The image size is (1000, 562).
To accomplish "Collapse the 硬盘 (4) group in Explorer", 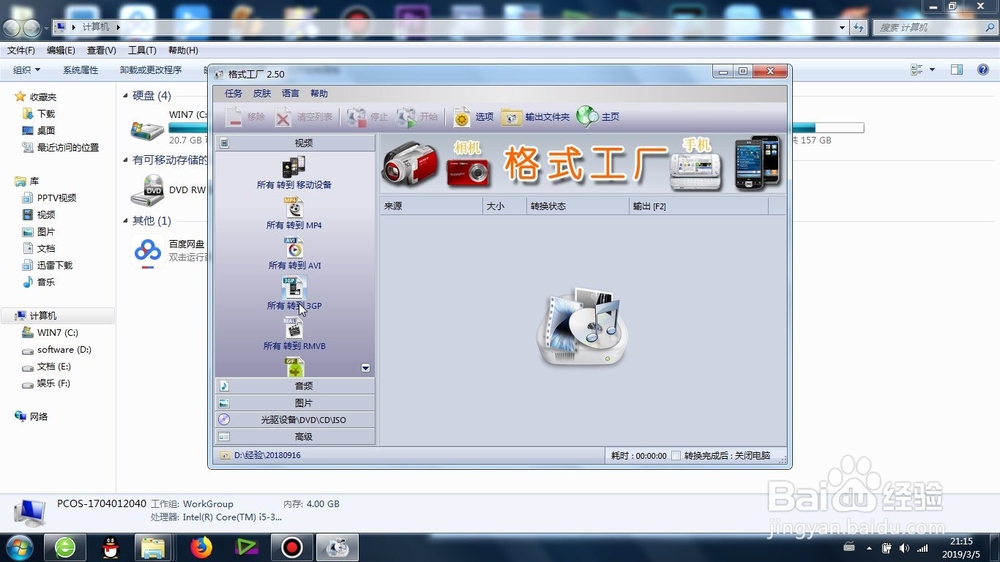I will (126, 96).
